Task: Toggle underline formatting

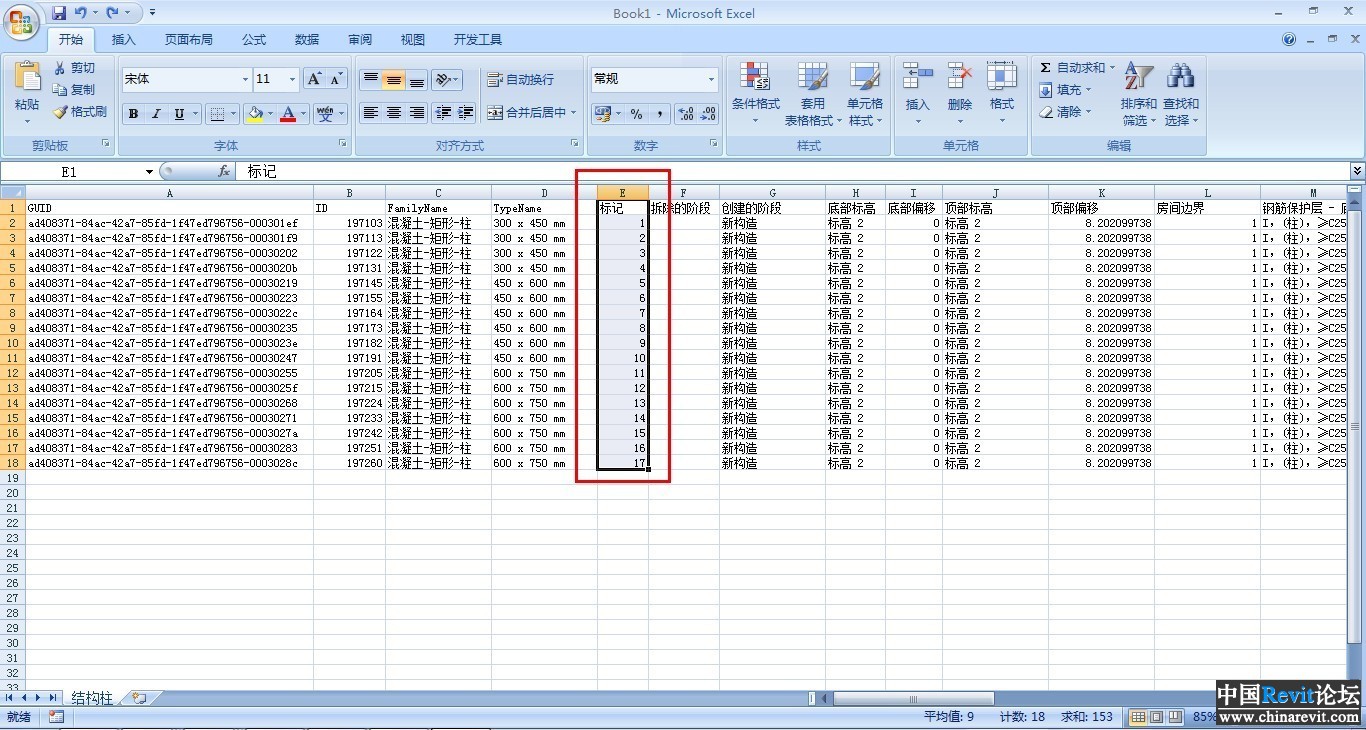Action: pos(179,114)
